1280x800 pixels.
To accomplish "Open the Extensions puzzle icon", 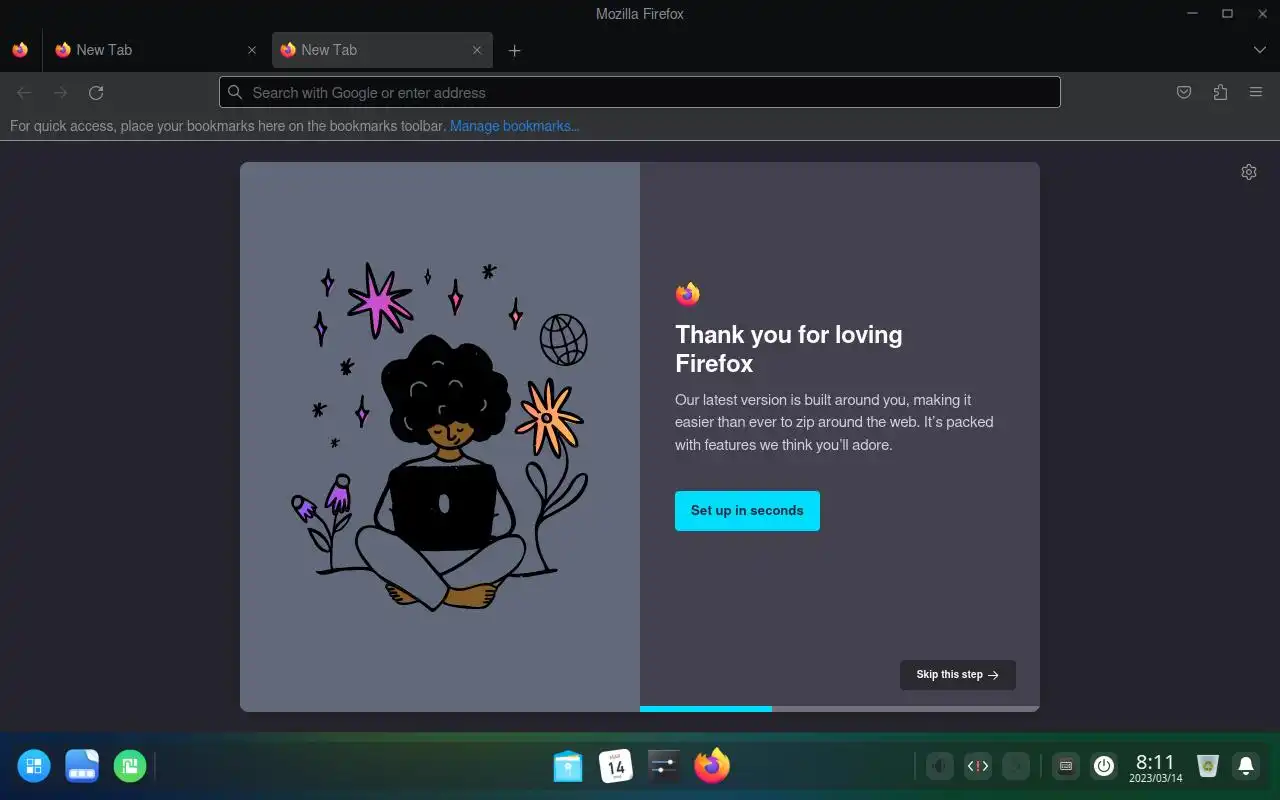I will (x=1220, y=93).
